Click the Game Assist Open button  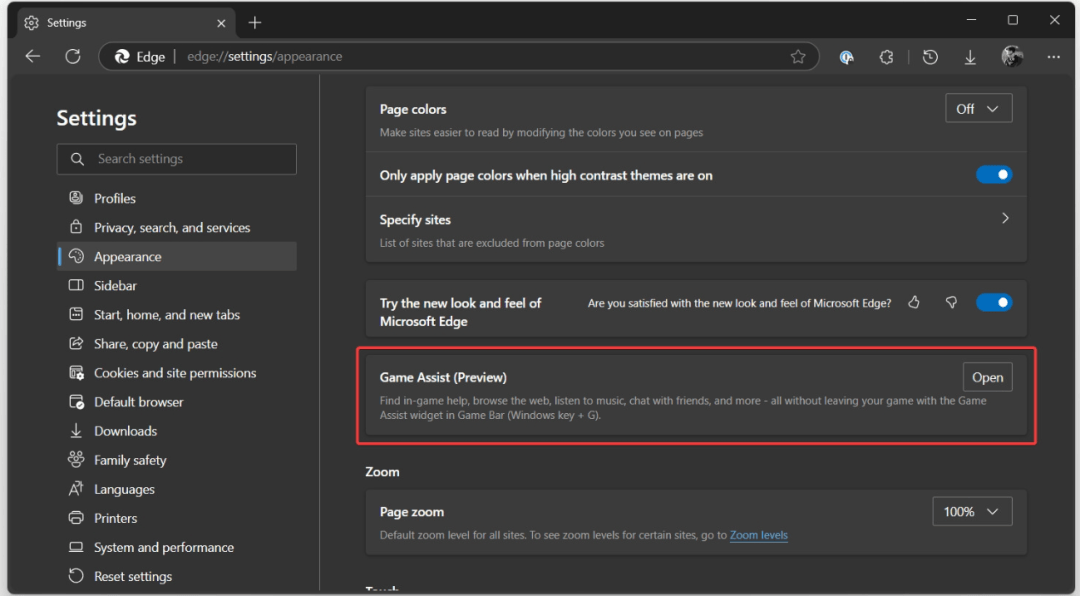point(987,377)
